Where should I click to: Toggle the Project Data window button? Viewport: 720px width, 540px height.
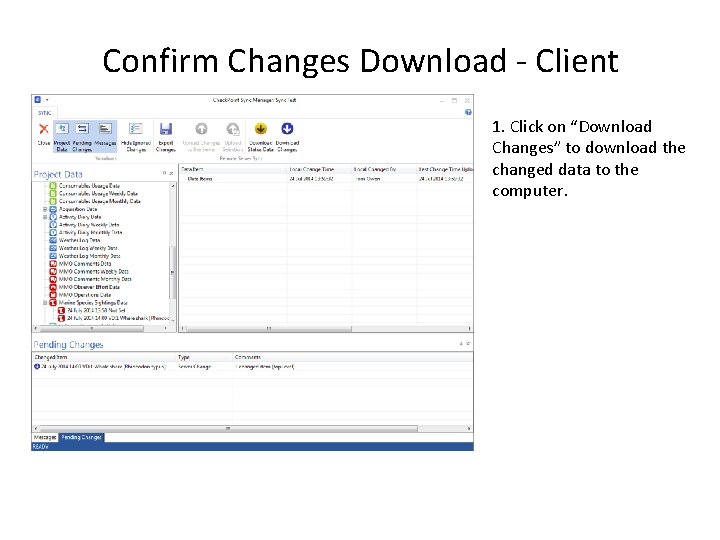tap(62, 136)
